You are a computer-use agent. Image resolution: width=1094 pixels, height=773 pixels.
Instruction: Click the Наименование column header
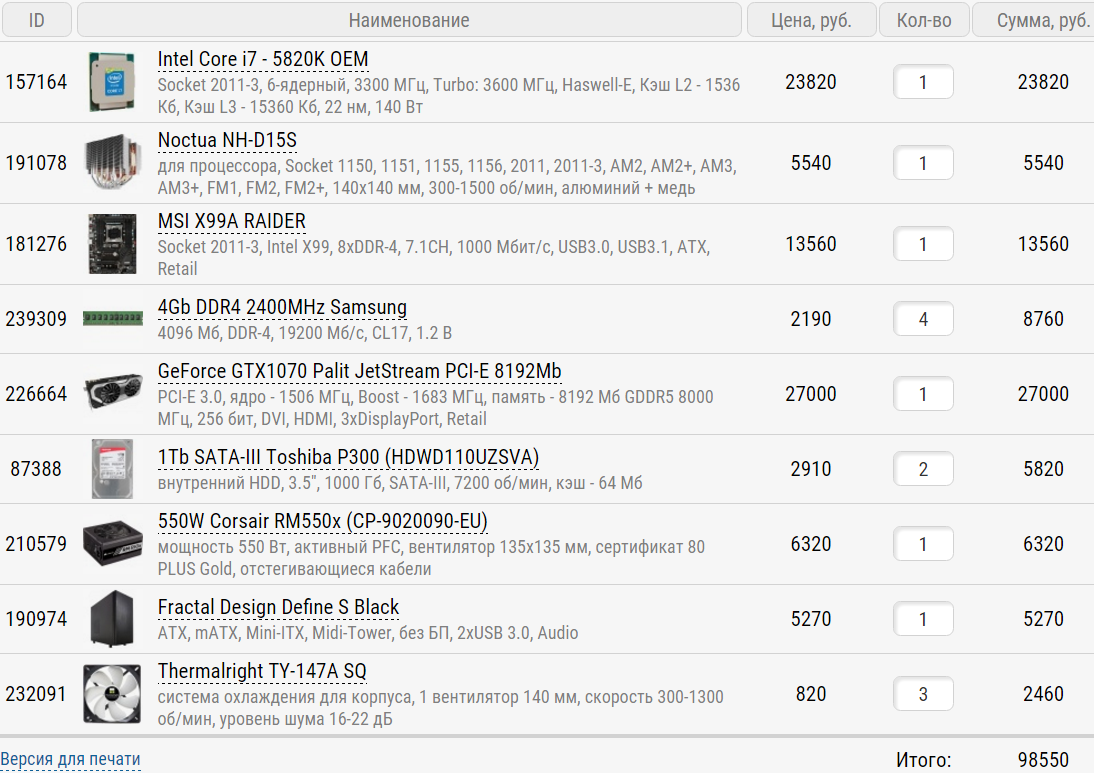[409, 20]
